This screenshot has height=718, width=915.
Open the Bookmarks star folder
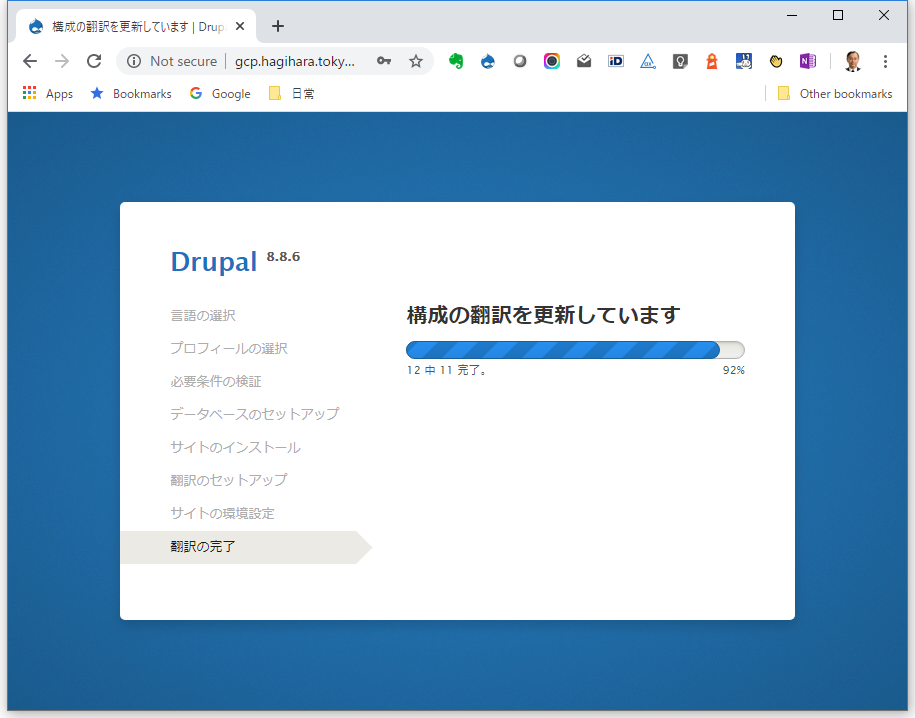131,93
